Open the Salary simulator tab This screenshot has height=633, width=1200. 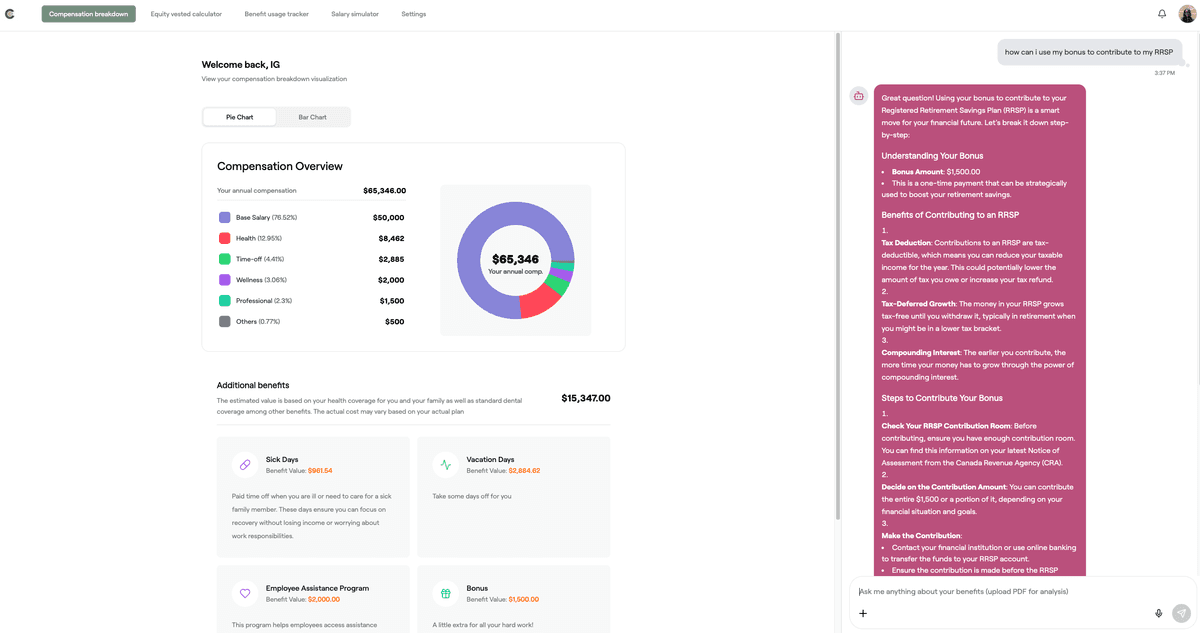[x=354, y=13]
